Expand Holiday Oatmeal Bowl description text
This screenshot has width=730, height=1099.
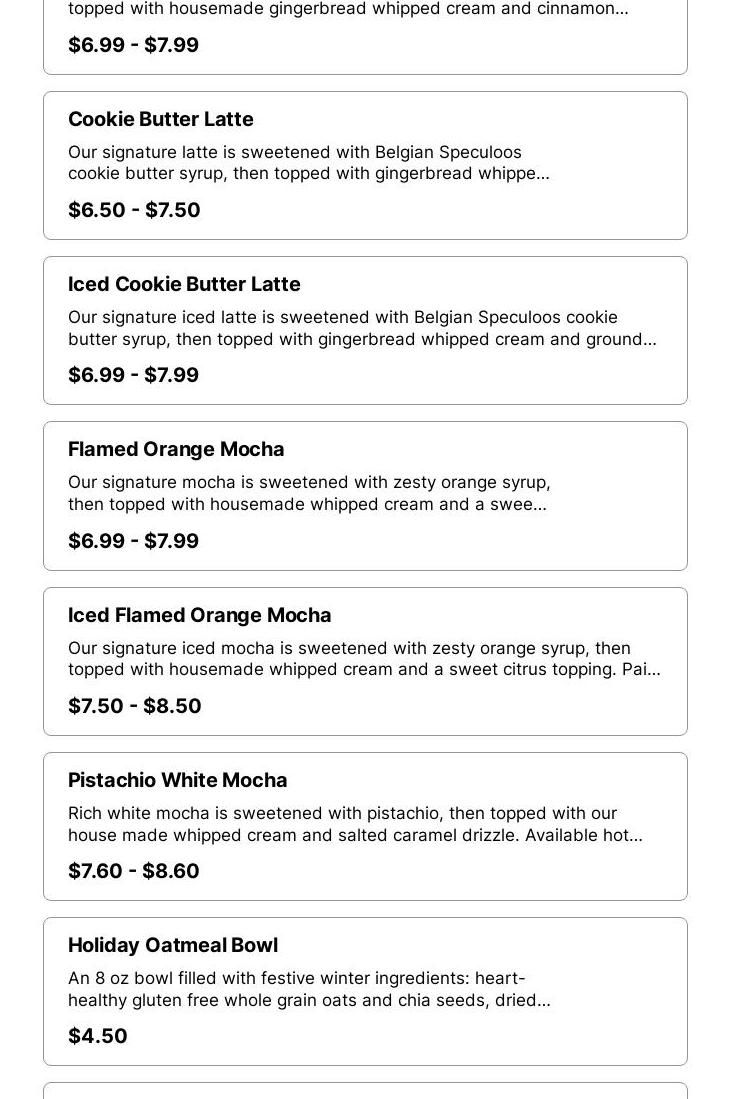tap(309, 989)
